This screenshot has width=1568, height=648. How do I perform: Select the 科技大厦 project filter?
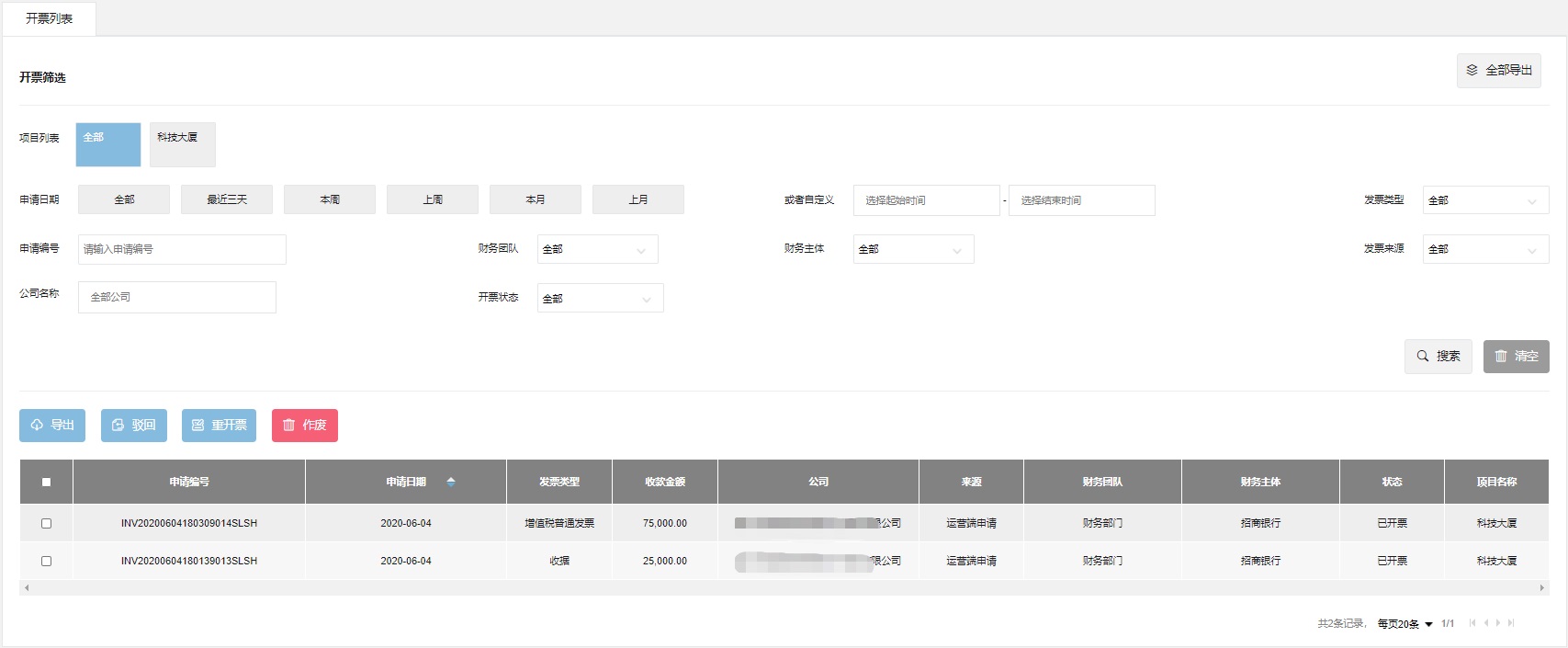[182, 144]
